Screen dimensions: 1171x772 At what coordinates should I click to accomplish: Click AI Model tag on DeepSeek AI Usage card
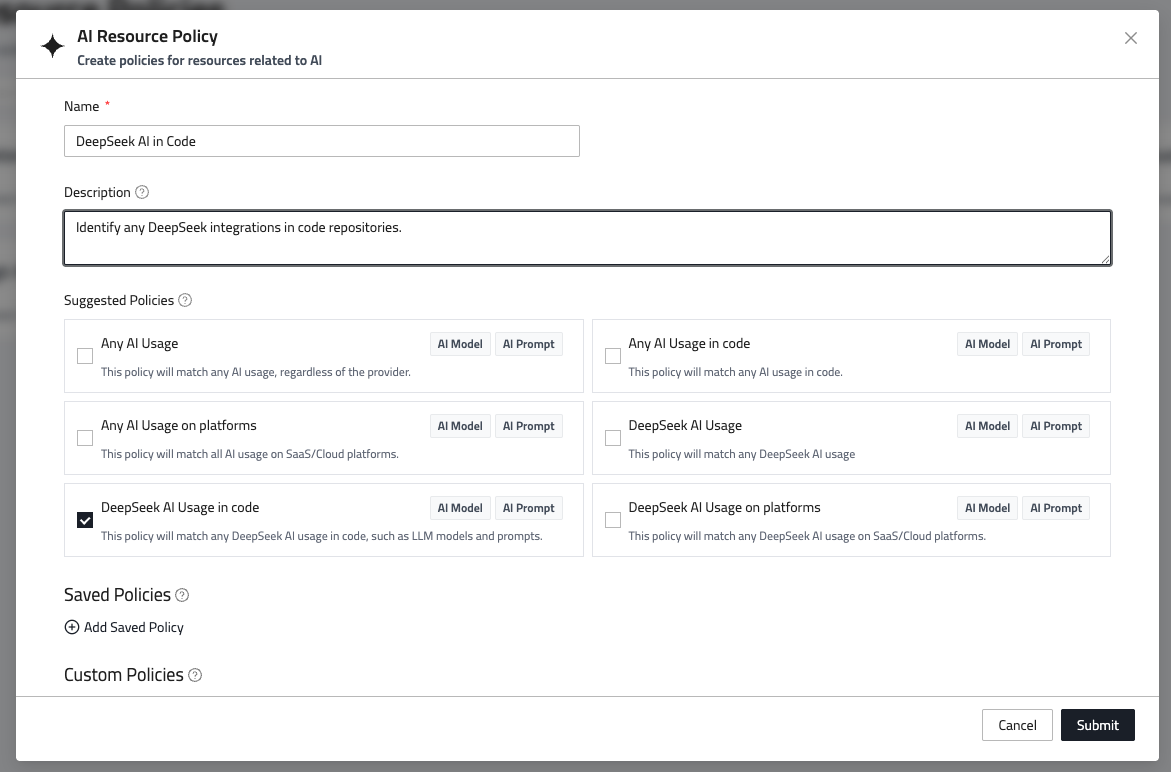[x=987, y=426]
